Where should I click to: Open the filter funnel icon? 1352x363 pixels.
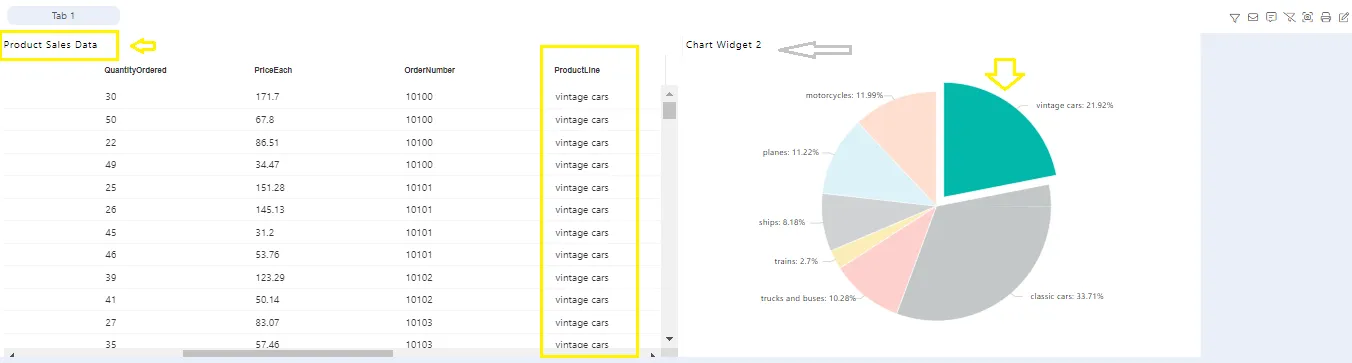tap(1235, 17)
